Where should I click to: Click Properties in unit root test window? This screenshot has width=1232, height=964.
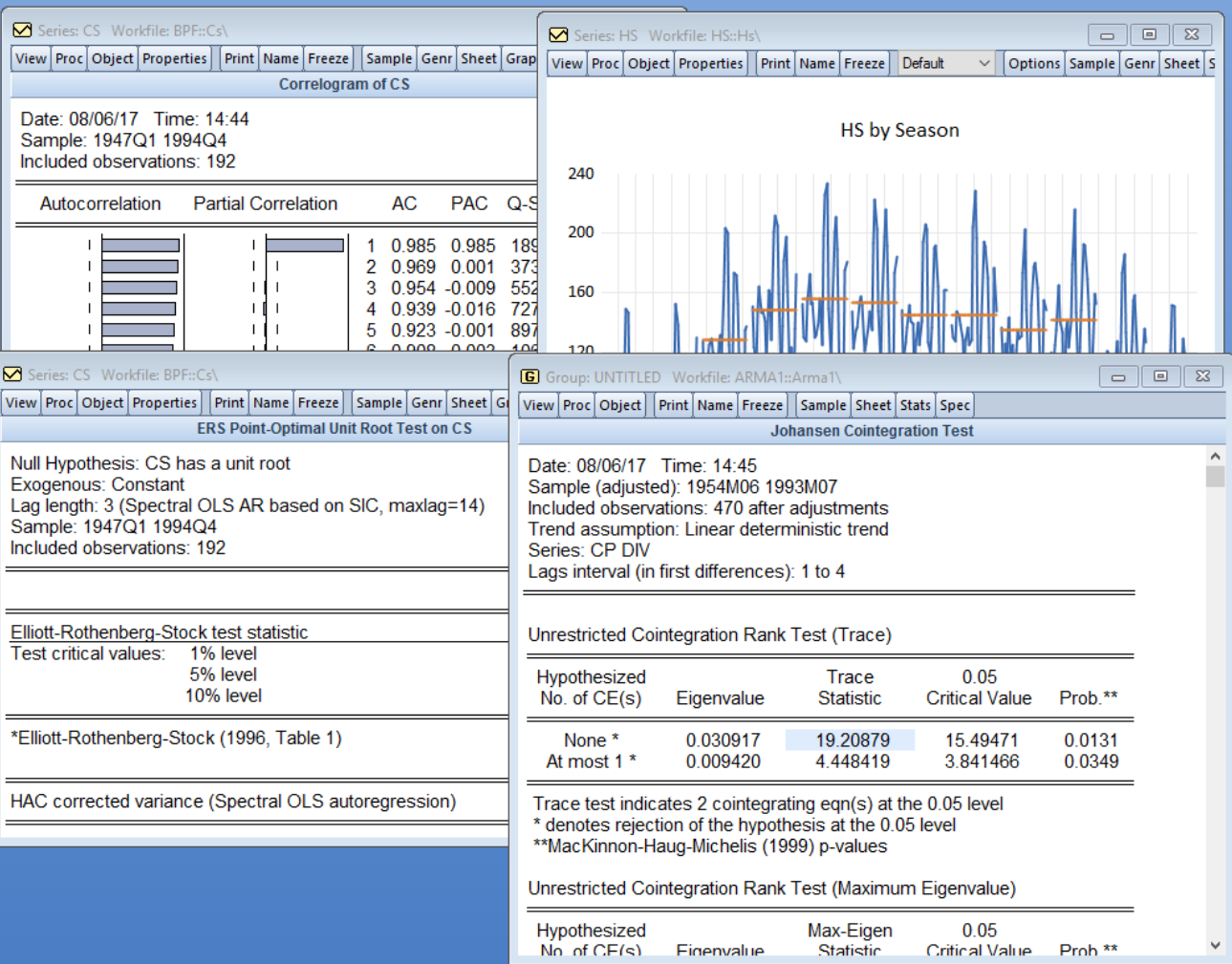(x=164, y=402)
